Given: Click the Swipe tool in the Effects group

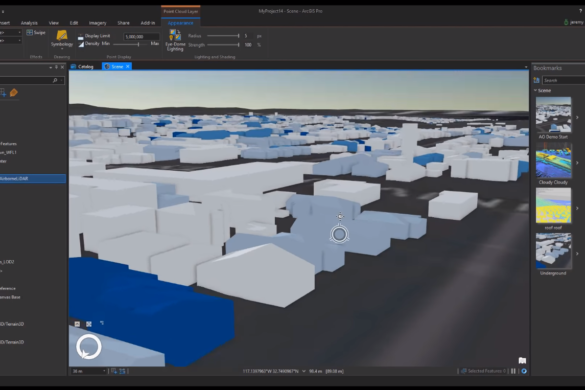Looking at the screenshot, I should (36, 33).
